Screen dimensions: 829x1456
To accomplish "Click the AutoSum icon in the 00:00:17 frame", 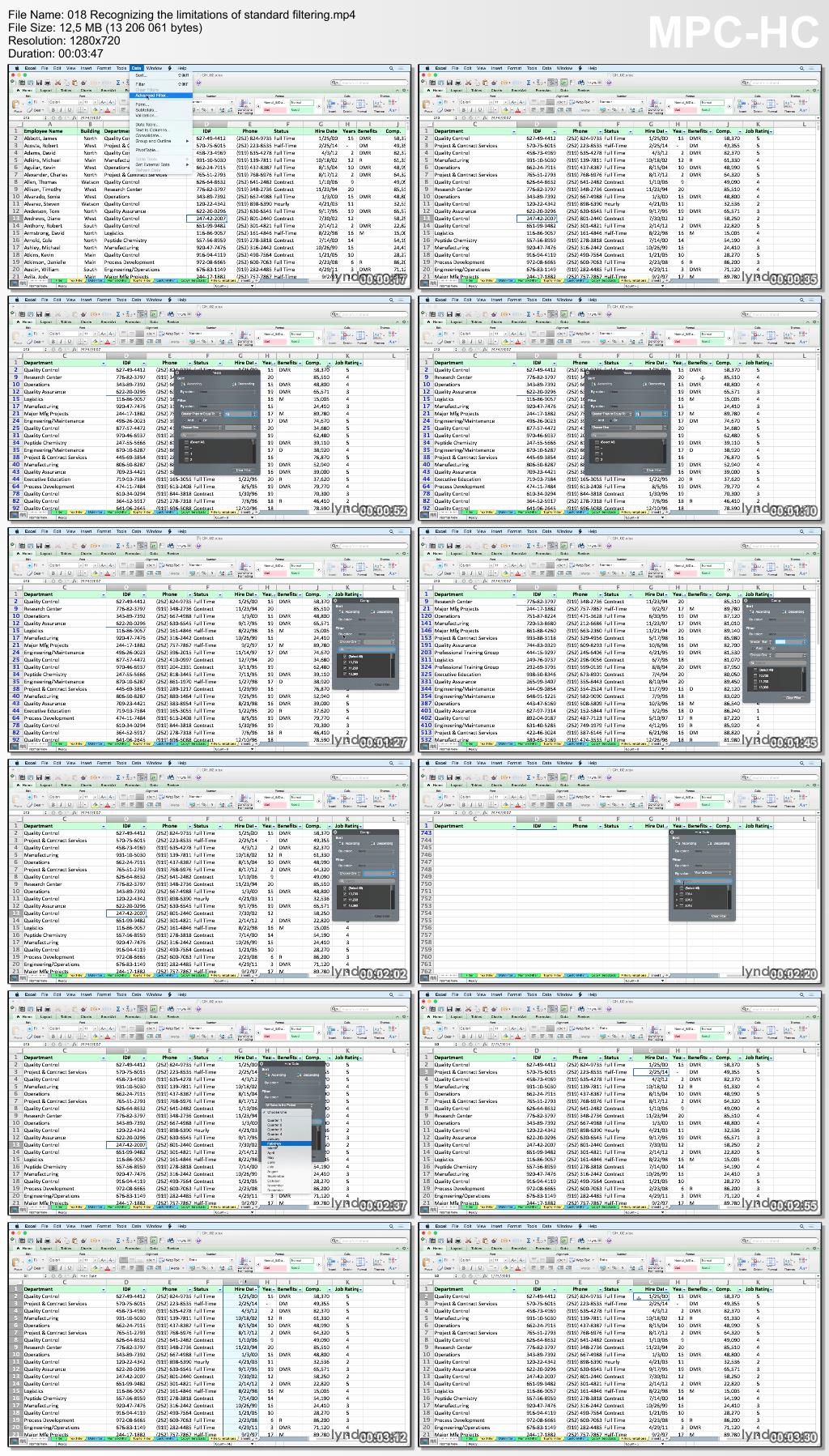I will (x=120, y=83).
